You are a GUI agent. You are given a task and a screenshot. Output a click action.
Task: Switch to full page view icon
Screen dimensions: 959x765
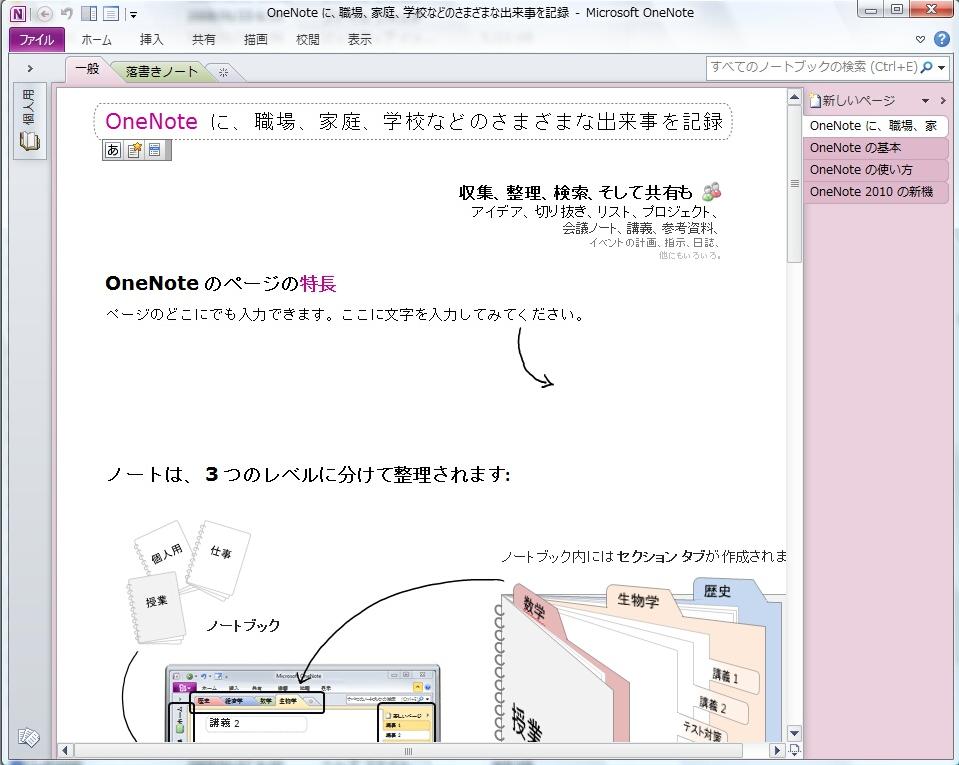pyautogui.click(x=111, y=13)
